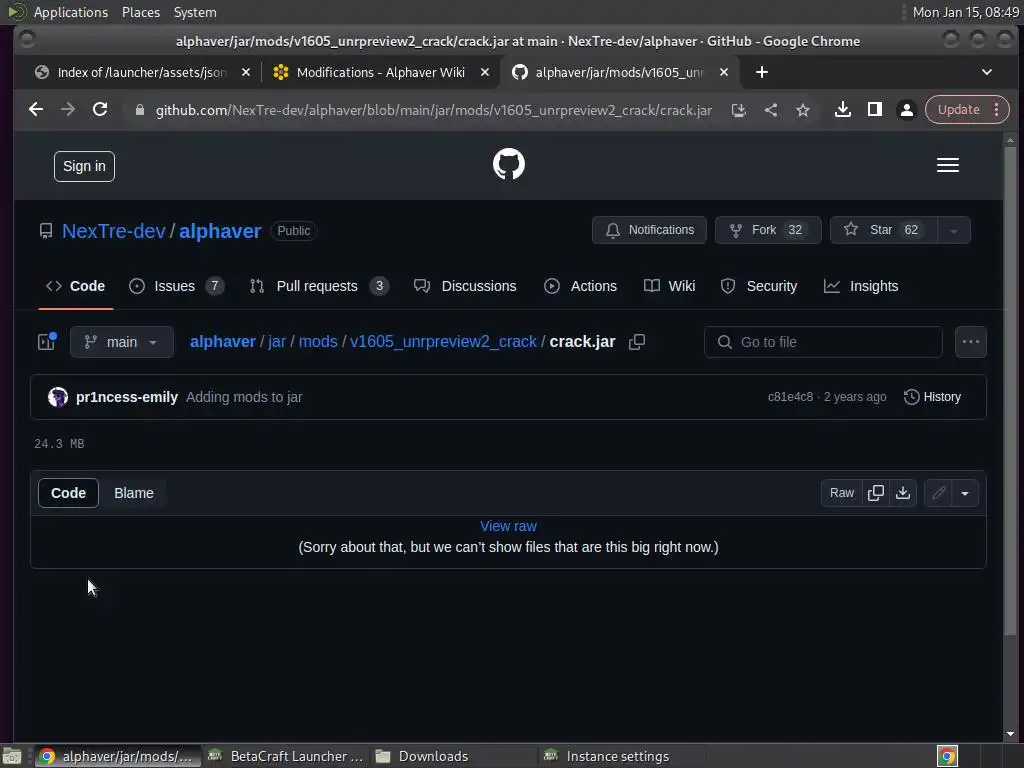Navigate to v1605_unrpreview2_crack breadcrumb
Viewport: 1024px width, 768px height.
pyautogui.click(x=443, y=342)
